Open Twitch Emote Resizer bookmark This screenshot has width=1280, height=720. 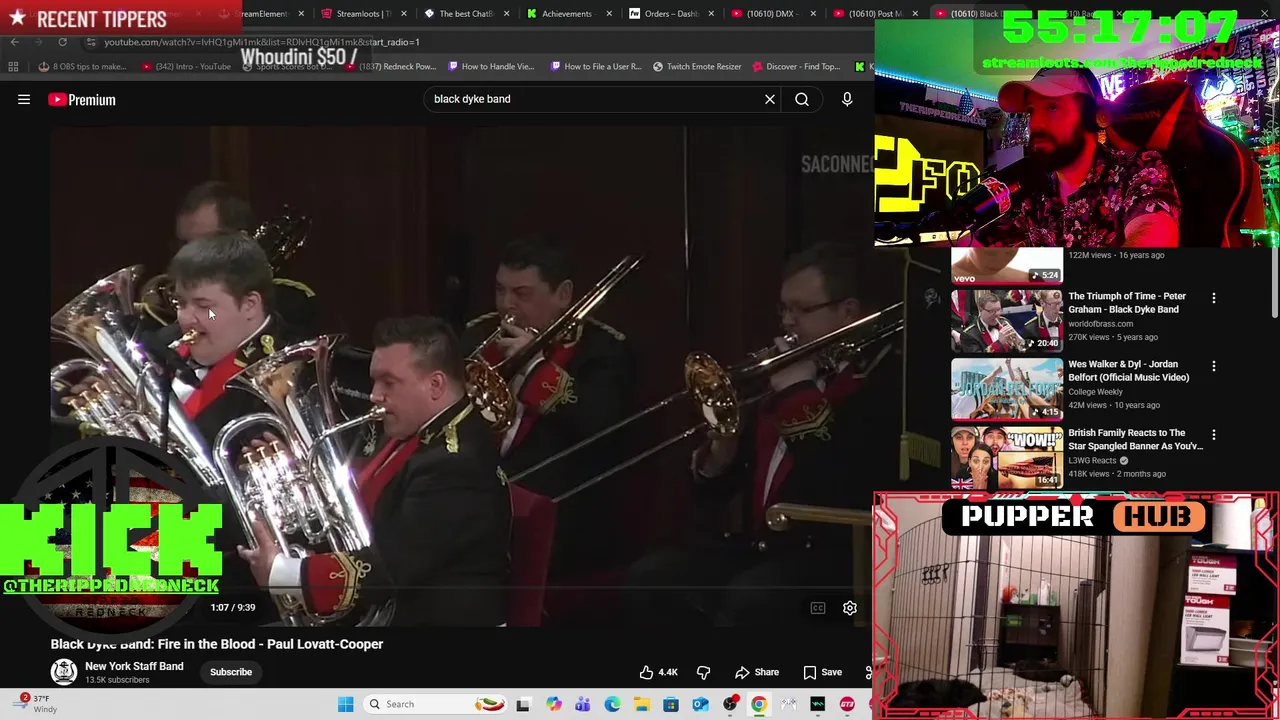pos(697,67)
